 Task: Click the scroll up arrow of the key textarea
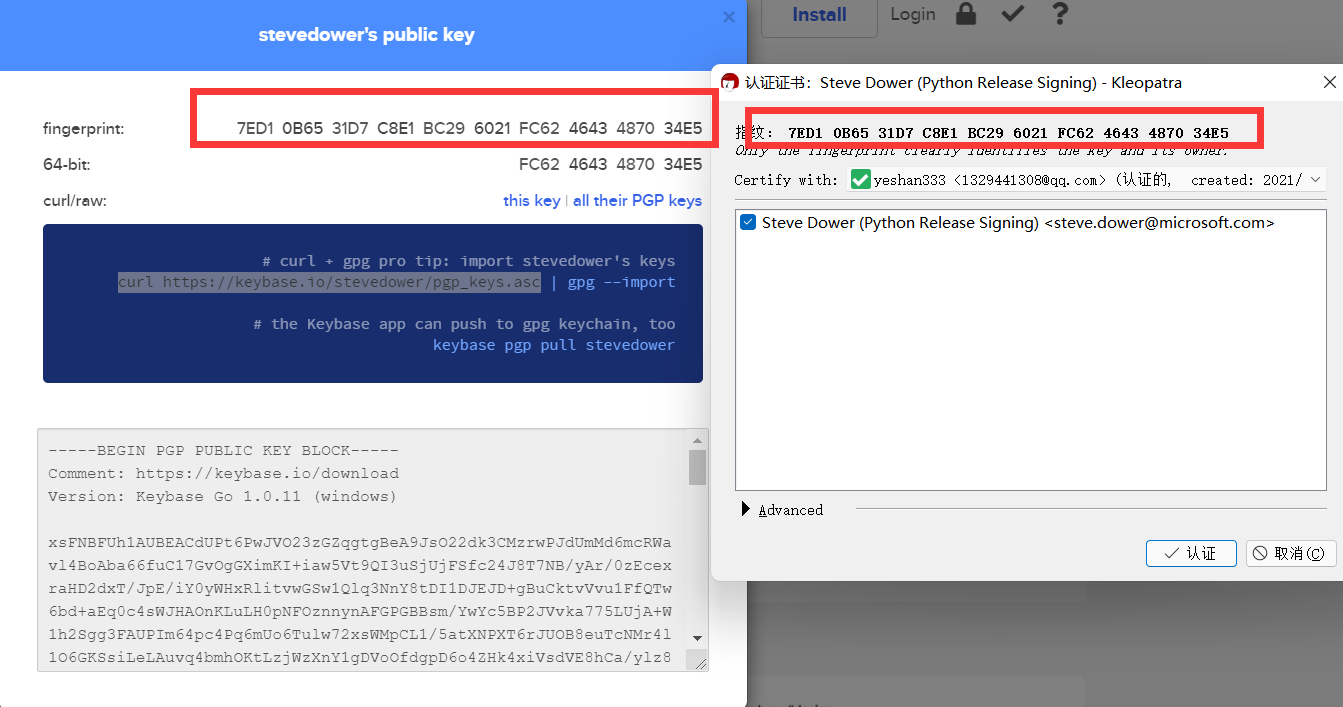(697, 440)
